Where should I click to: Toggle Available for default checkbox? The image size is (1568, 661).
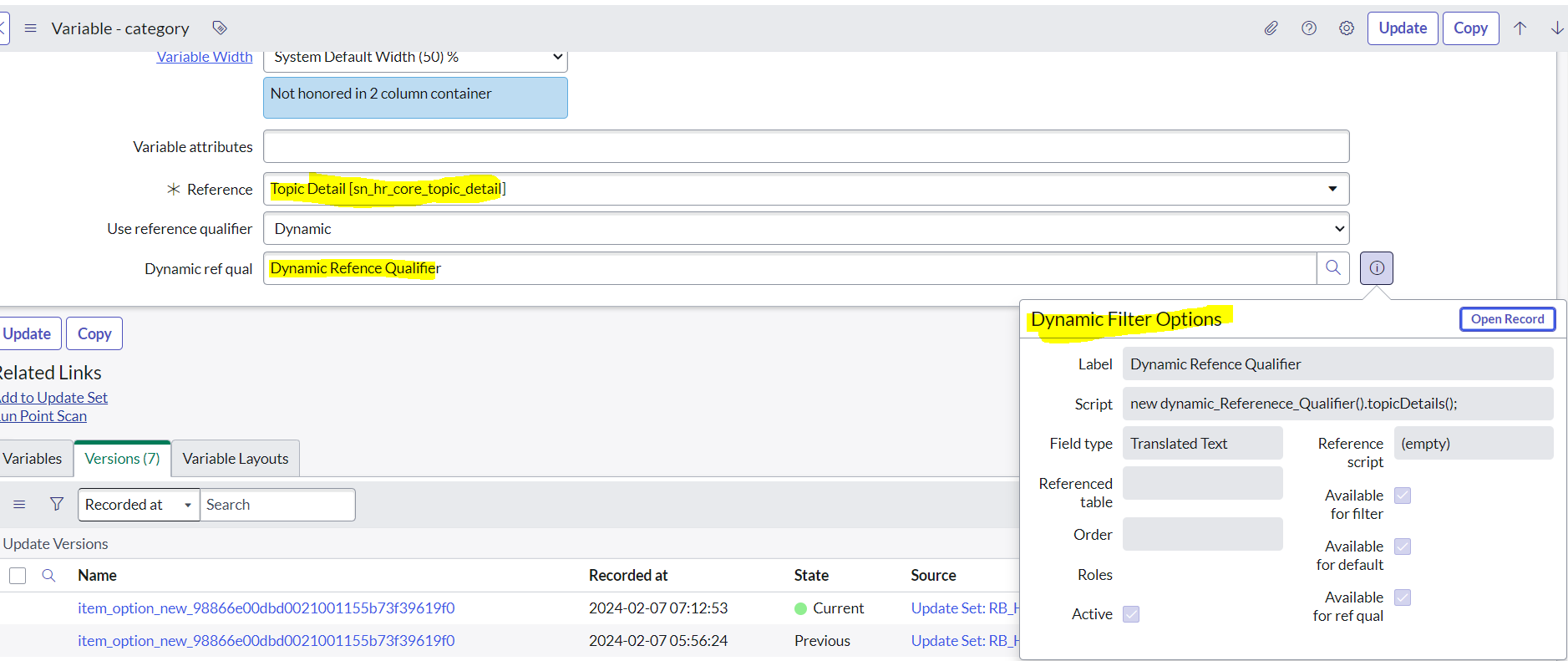(x=1403, y=547)
